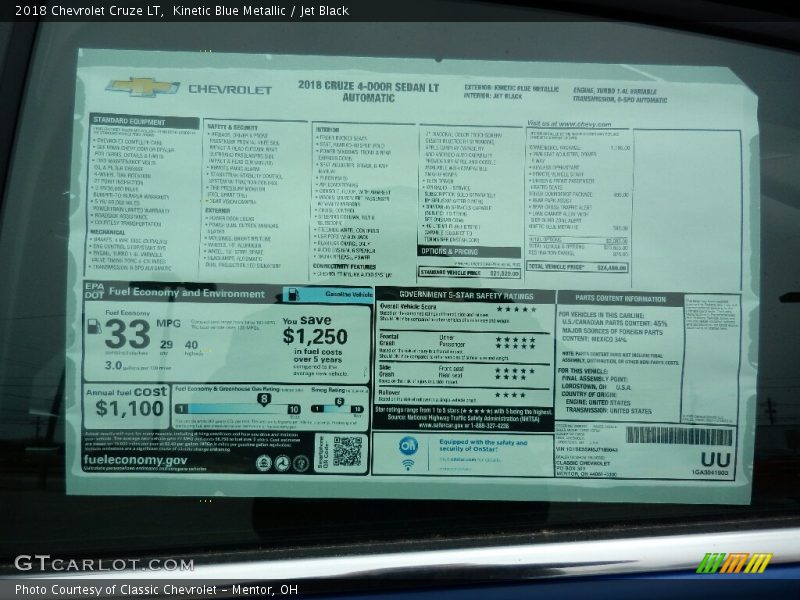800x600 pixels.
Task: Click the Gasoline Vehicle label
Action: pyautogui.click(x=349, y=294)
